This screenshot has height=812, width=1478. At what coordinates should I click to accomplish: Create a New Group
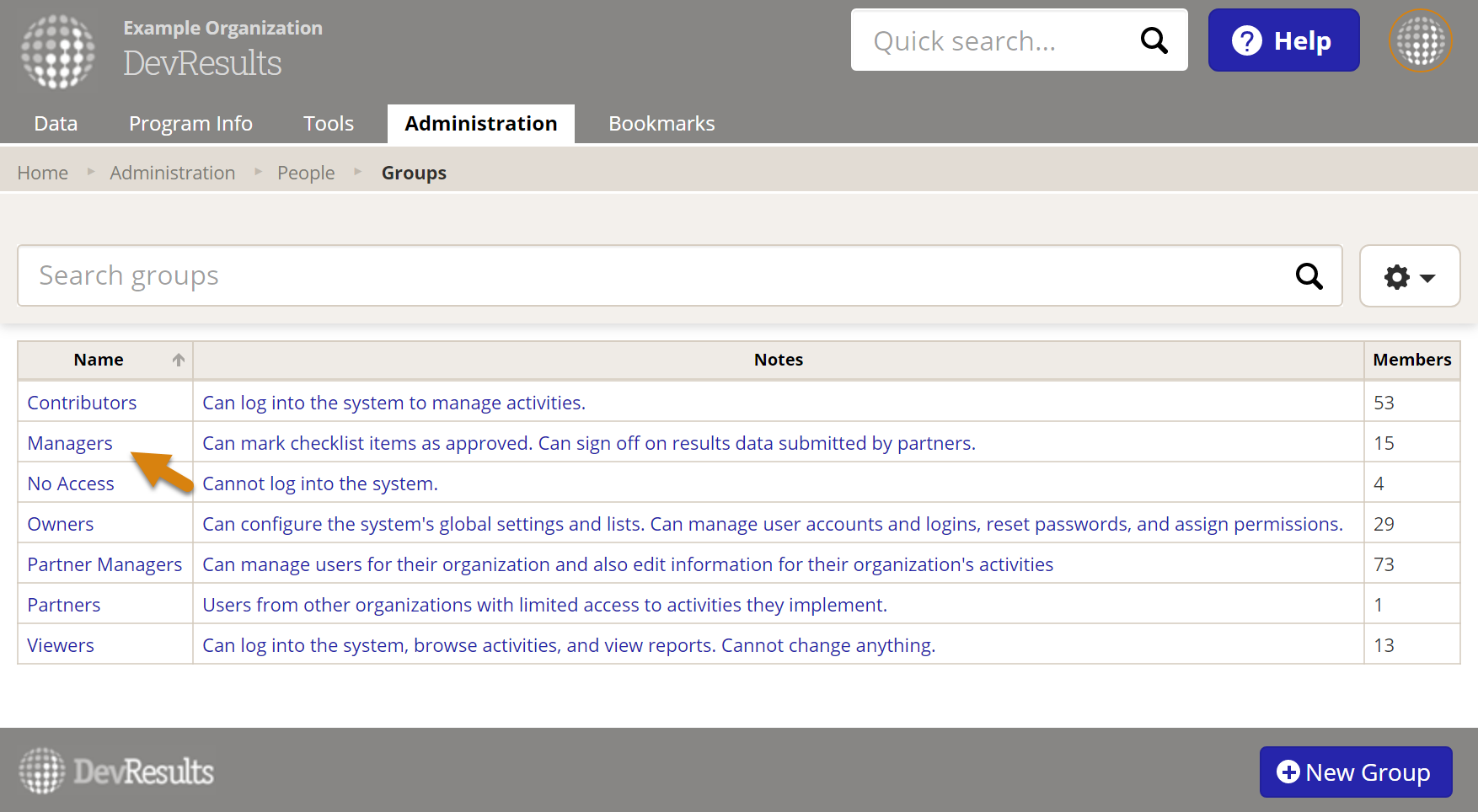point(1355,772)
